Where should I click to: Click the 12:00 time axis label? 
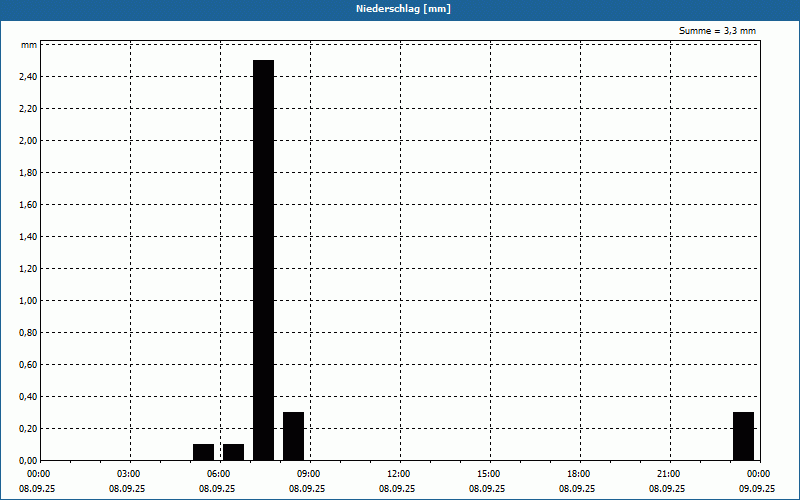(x=398, y=474)
